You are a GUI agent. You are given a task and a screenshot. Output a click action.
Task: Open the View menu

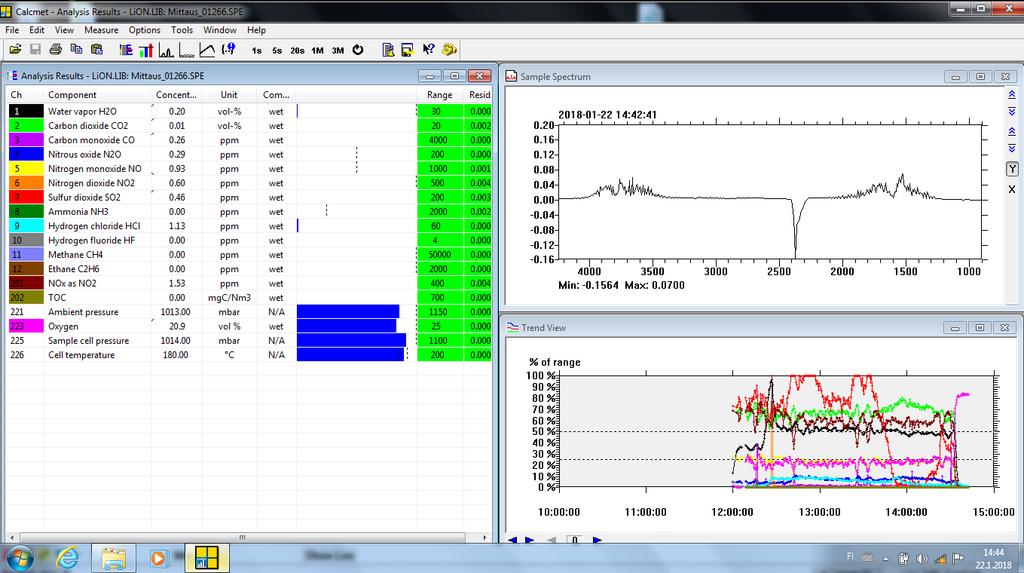tap(64, 30)
